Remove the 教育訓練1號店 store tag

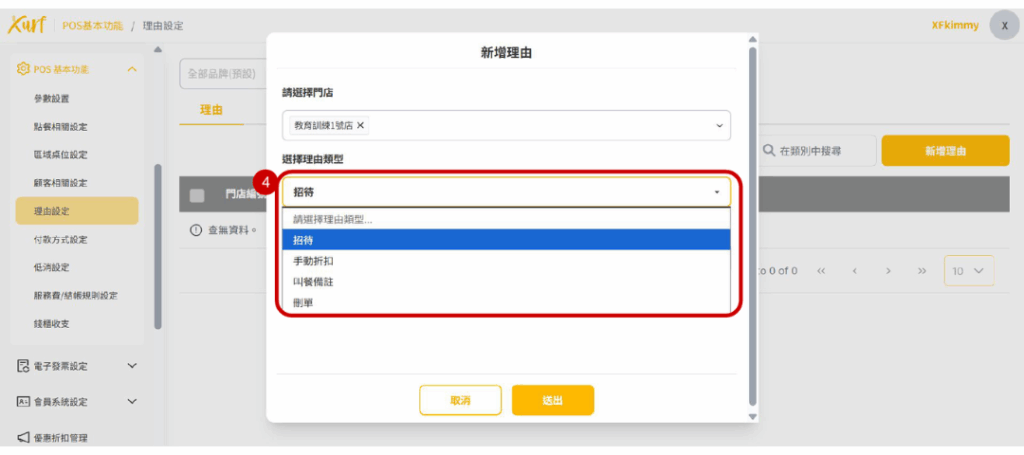tap(361, 126)
